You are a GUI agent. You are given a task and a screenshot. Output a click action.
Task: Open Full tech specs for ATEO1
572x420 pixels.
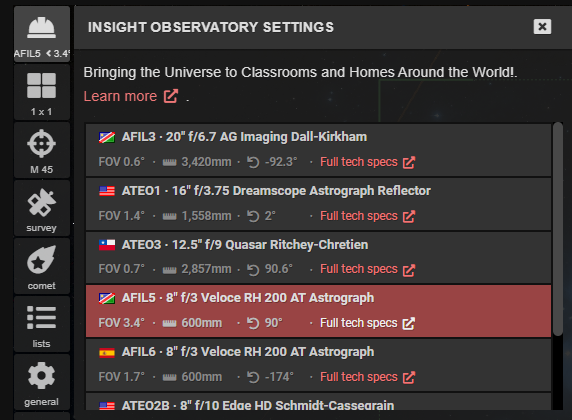coord(367,216)
